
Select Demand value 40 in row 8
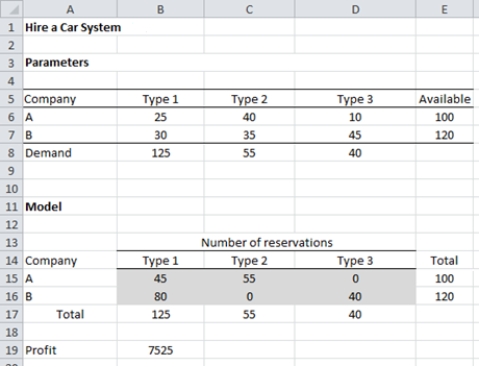tap(355, 153)
